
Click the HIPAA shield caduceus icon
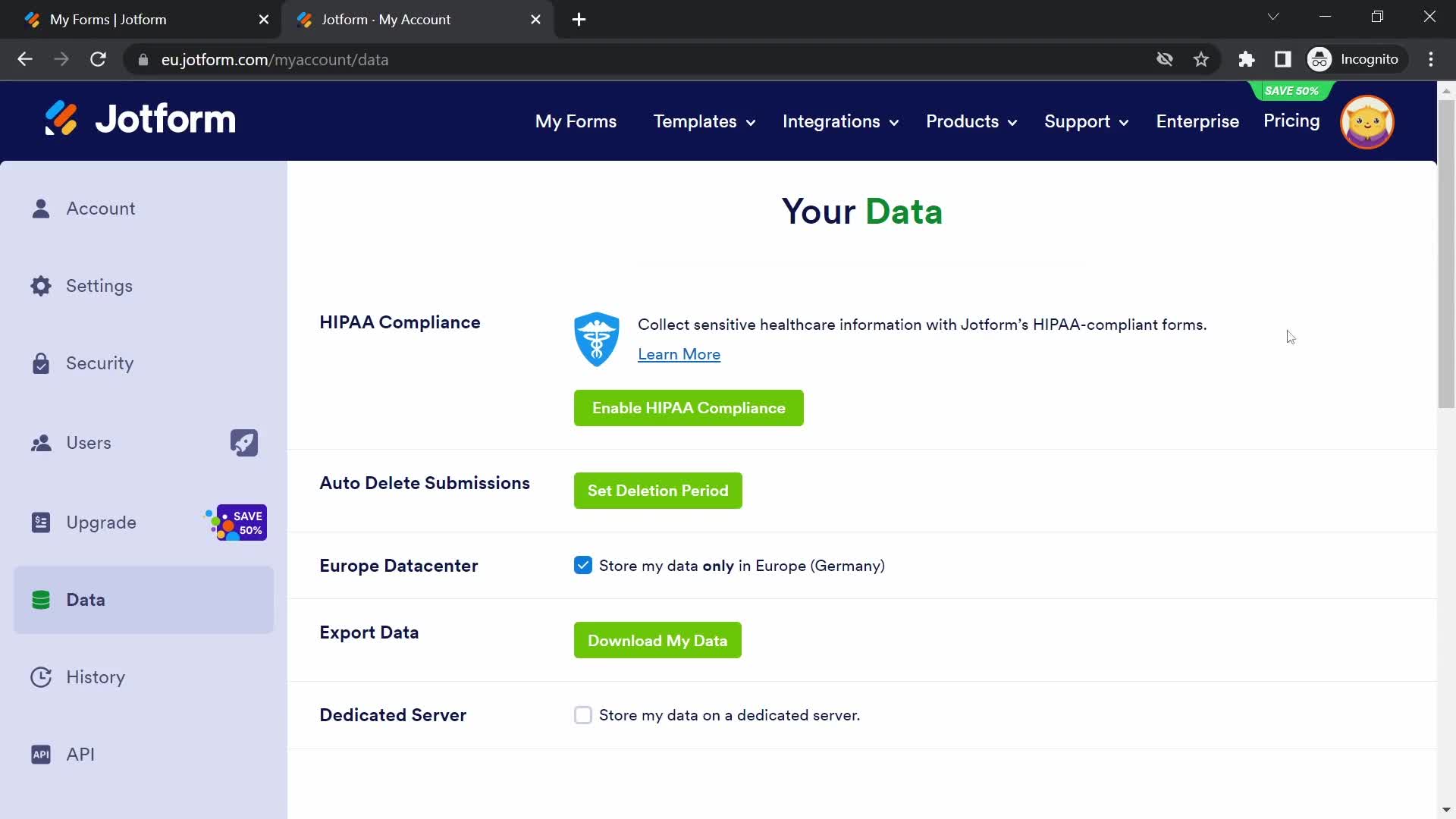tap(597, 339)
